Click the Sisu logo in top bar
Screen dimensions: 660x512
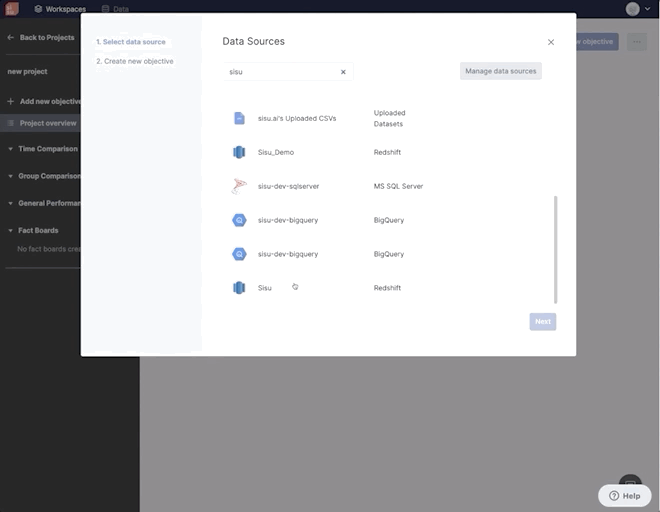coord(11,8)
